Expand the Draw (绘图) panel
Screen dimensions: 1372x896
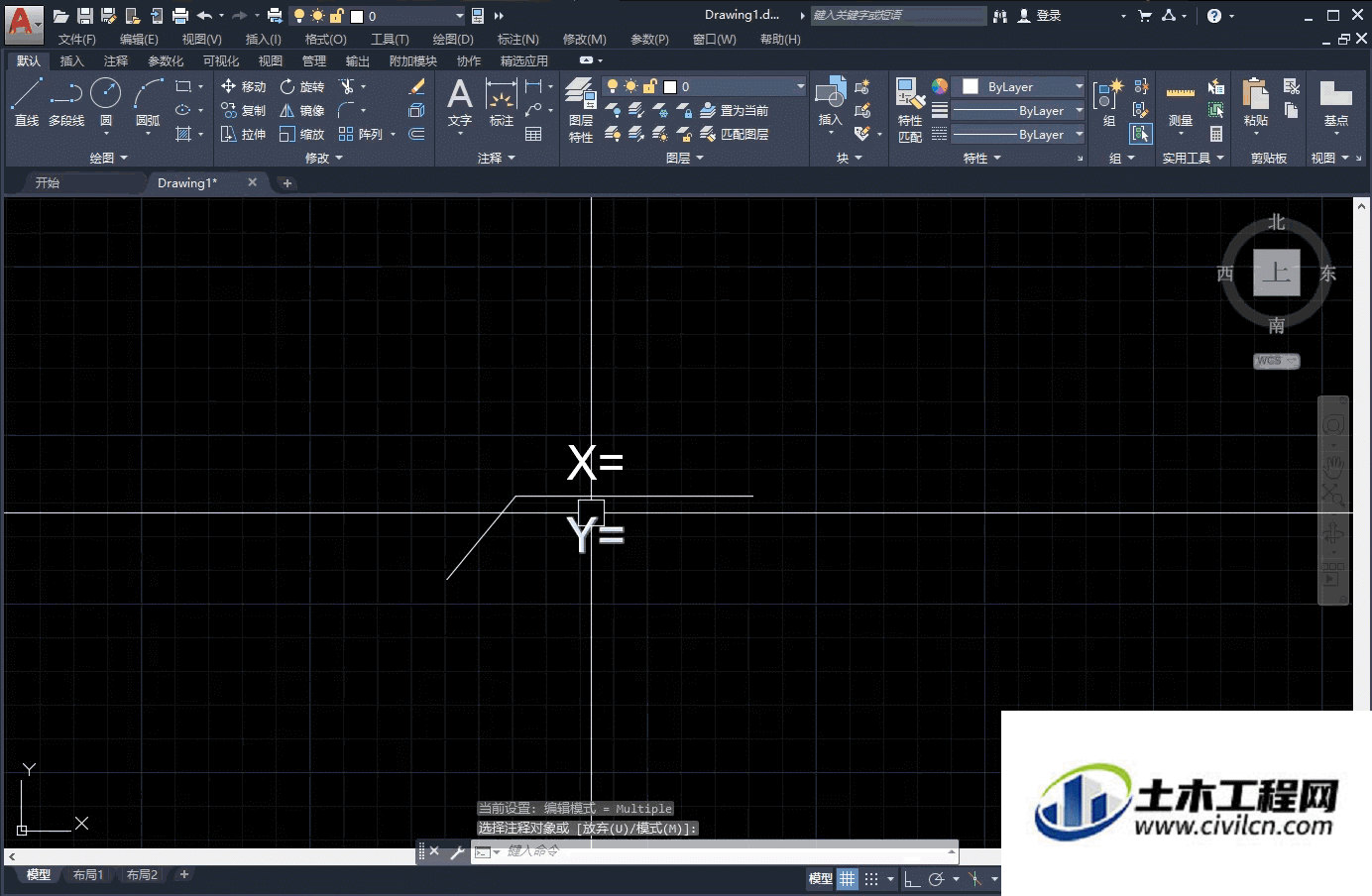pyautogui.click(x=109, y=158)
